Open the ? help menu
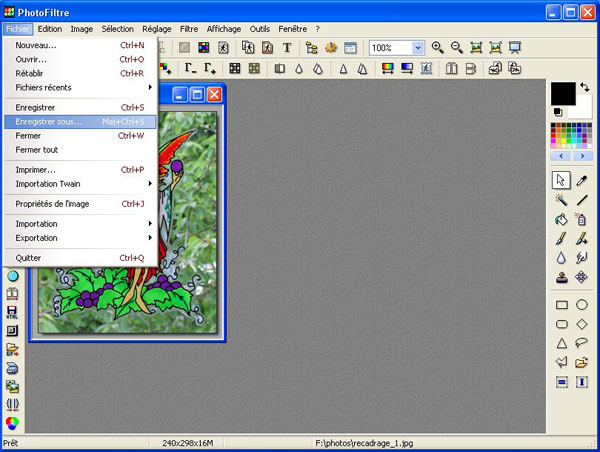The image size is (600, 452). [x=318, y=29]
